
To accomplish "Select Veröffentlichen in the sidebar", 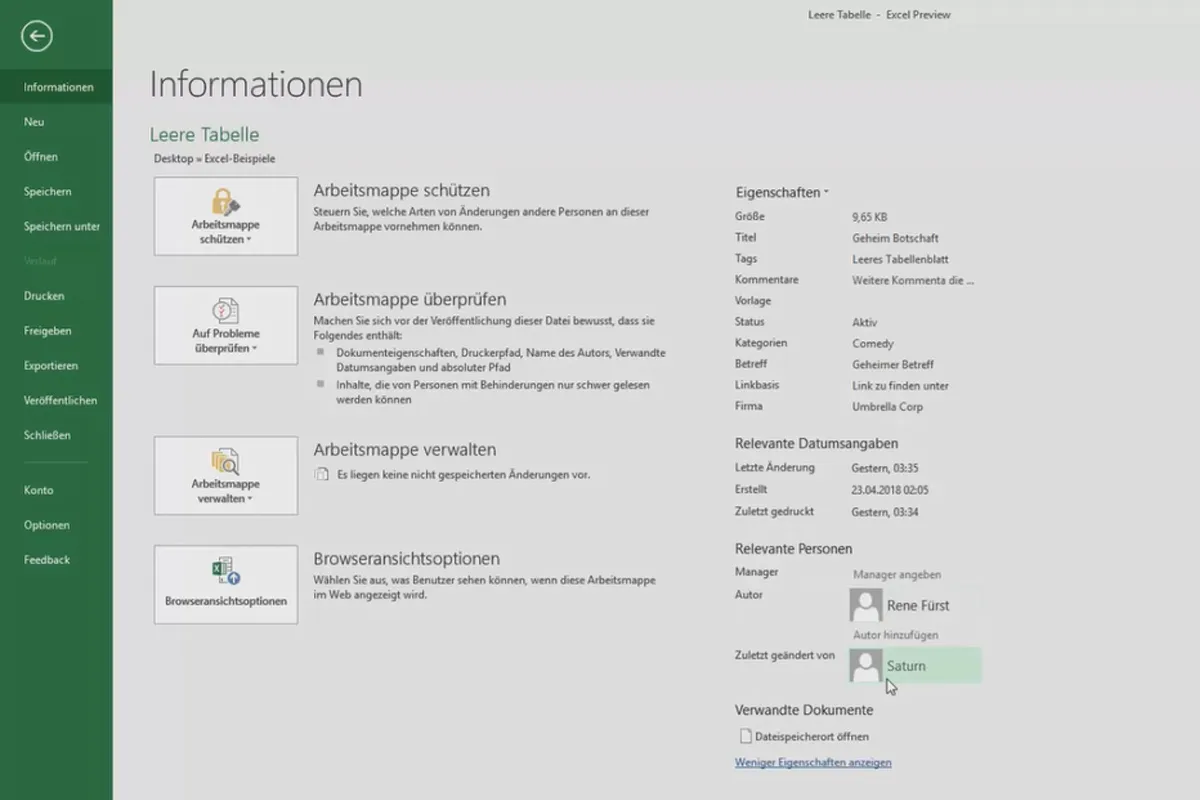I will pyautogui.click(x=56, y=400).
